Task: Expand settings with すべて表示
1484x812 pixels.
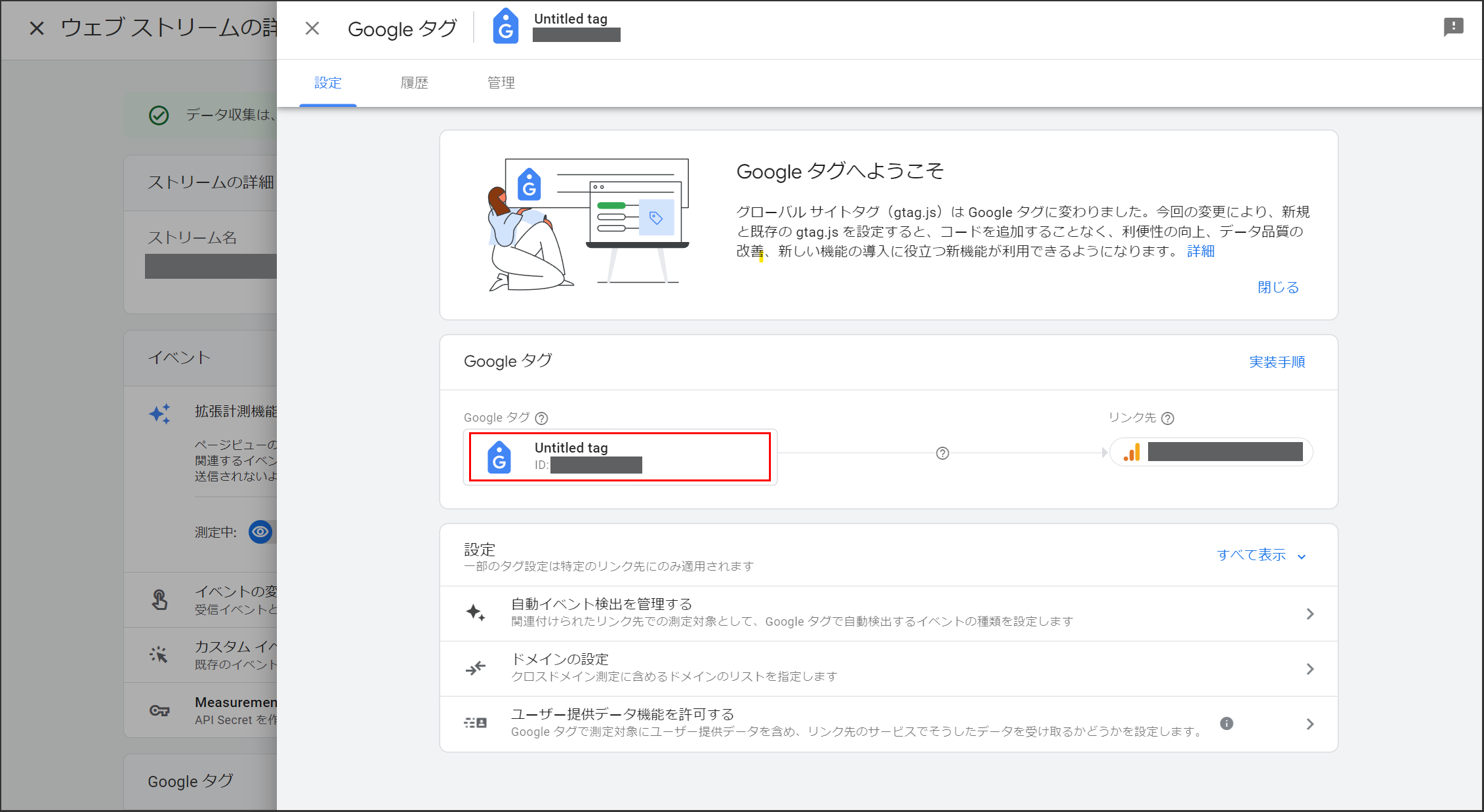Action: pos(1262,555)
